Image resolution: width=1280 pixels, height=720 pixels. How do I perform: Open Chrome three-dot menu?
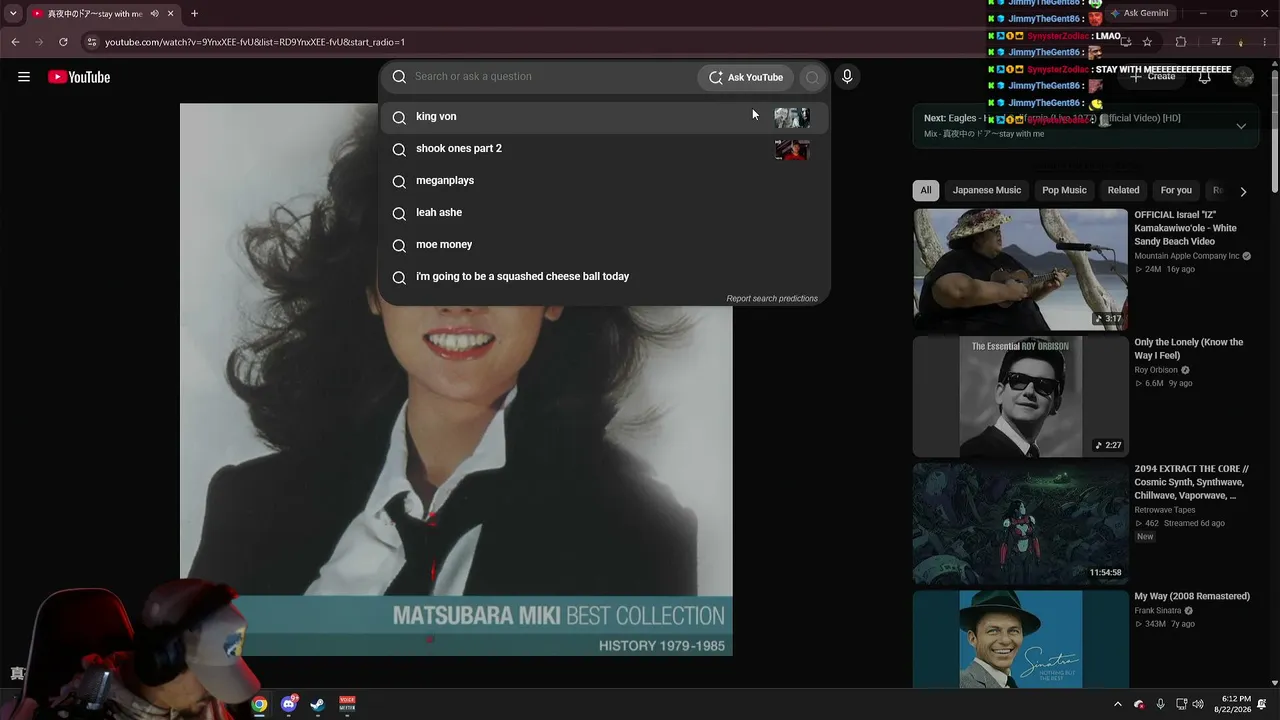1266,42
